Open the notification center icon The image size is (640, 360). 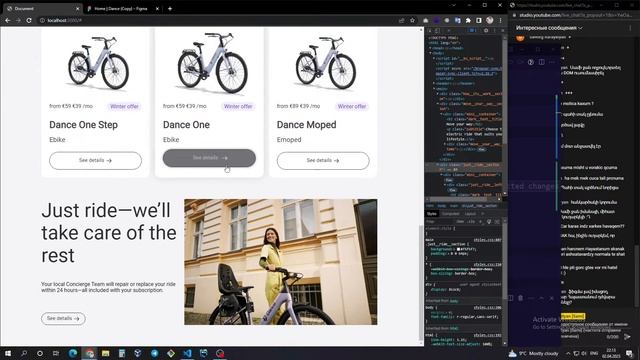tap(630, 353)
